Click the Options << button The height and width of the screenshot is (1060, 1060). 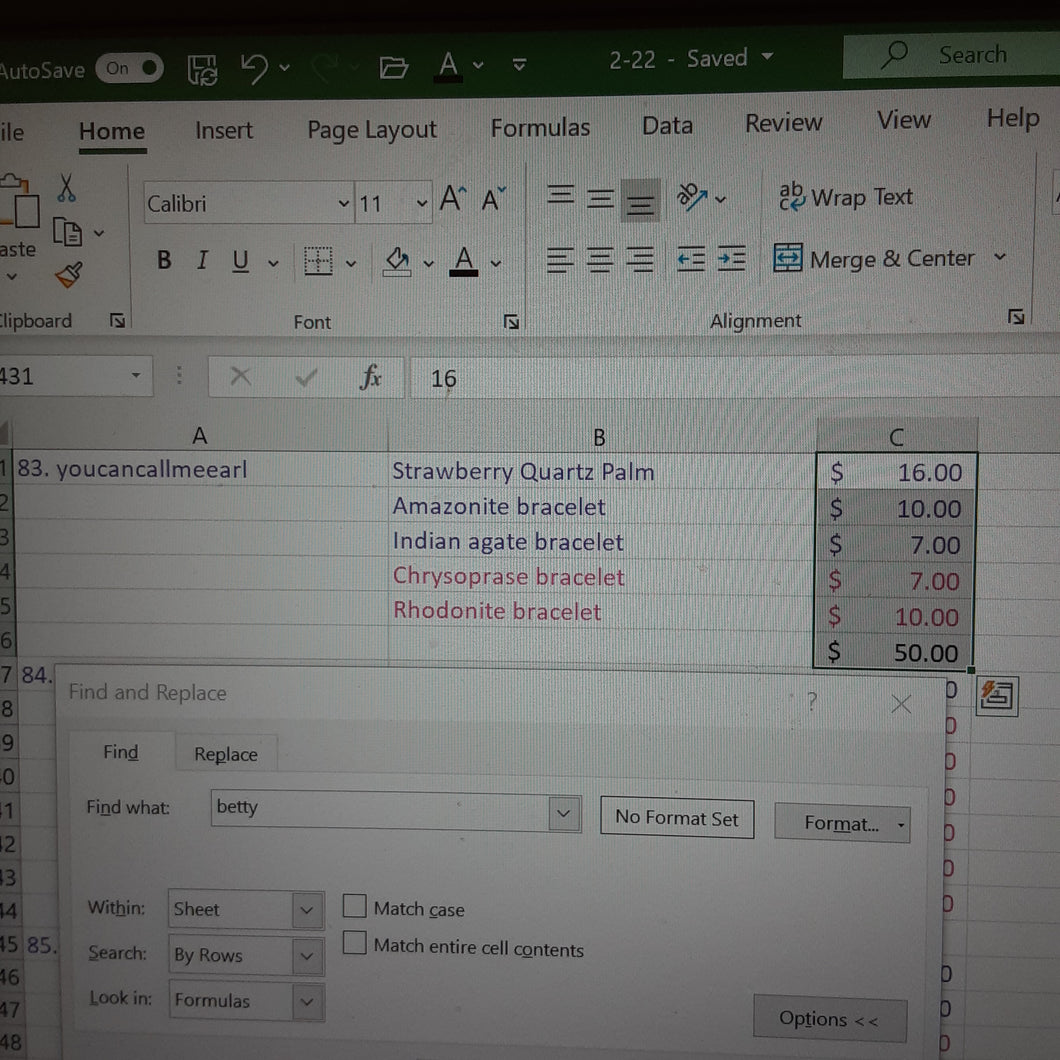coord(830,1019)
